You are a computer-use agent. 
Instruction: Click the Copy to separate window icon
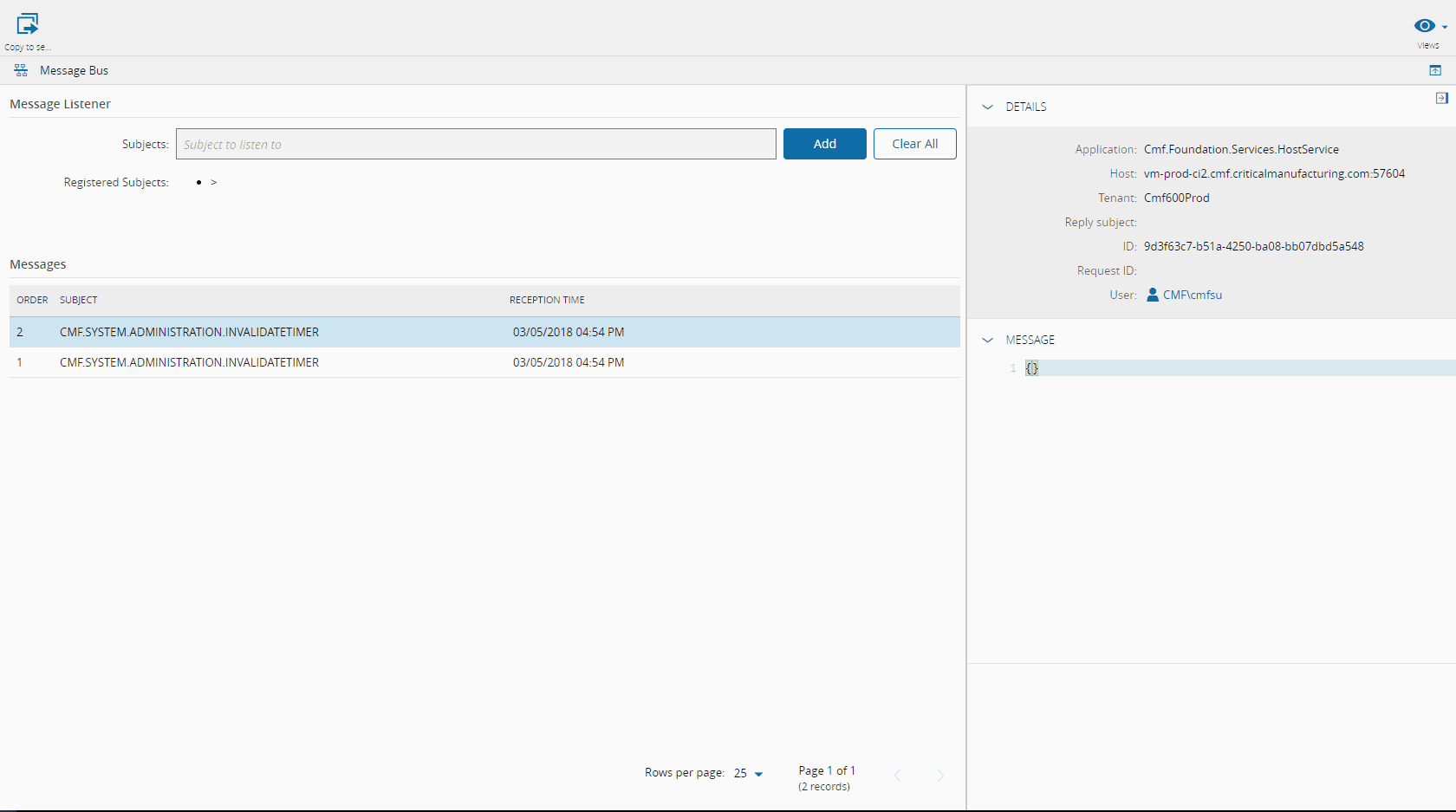coord(28,24)
